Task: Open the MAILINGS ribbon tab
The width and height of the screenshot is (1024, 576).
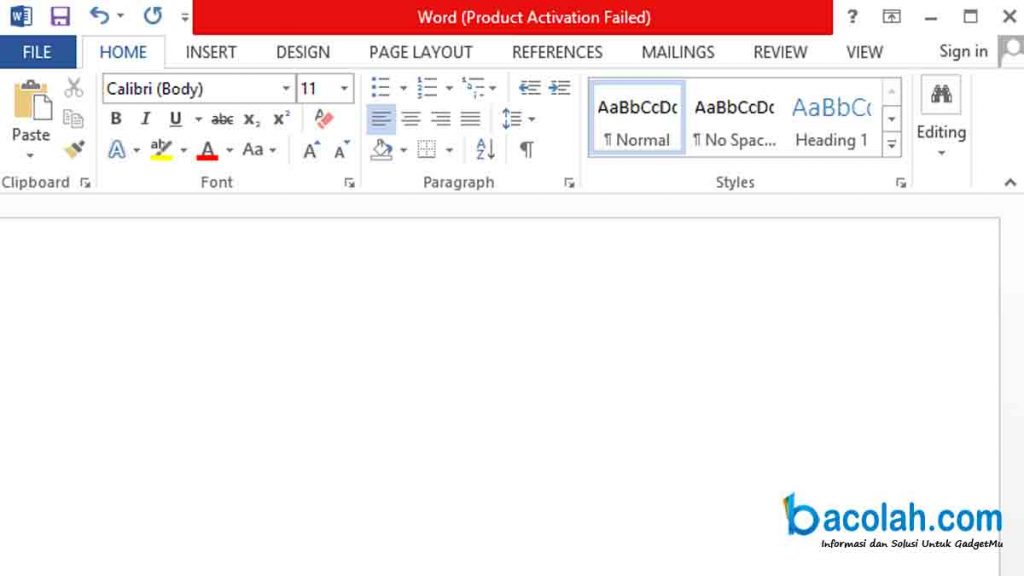Action: (x=677, y=52)
